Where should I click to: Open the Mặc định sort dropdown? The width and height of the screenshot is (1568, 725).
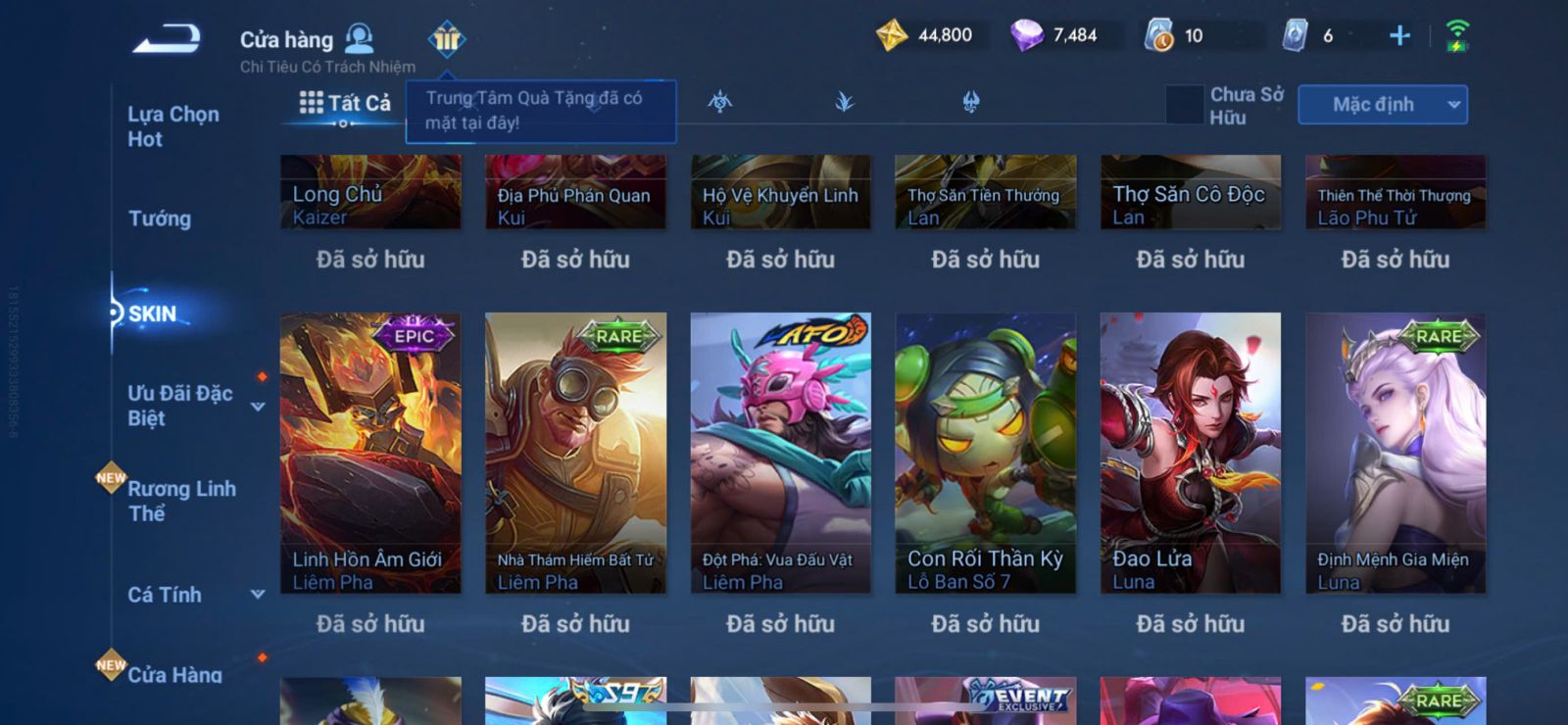(1383, 105)
